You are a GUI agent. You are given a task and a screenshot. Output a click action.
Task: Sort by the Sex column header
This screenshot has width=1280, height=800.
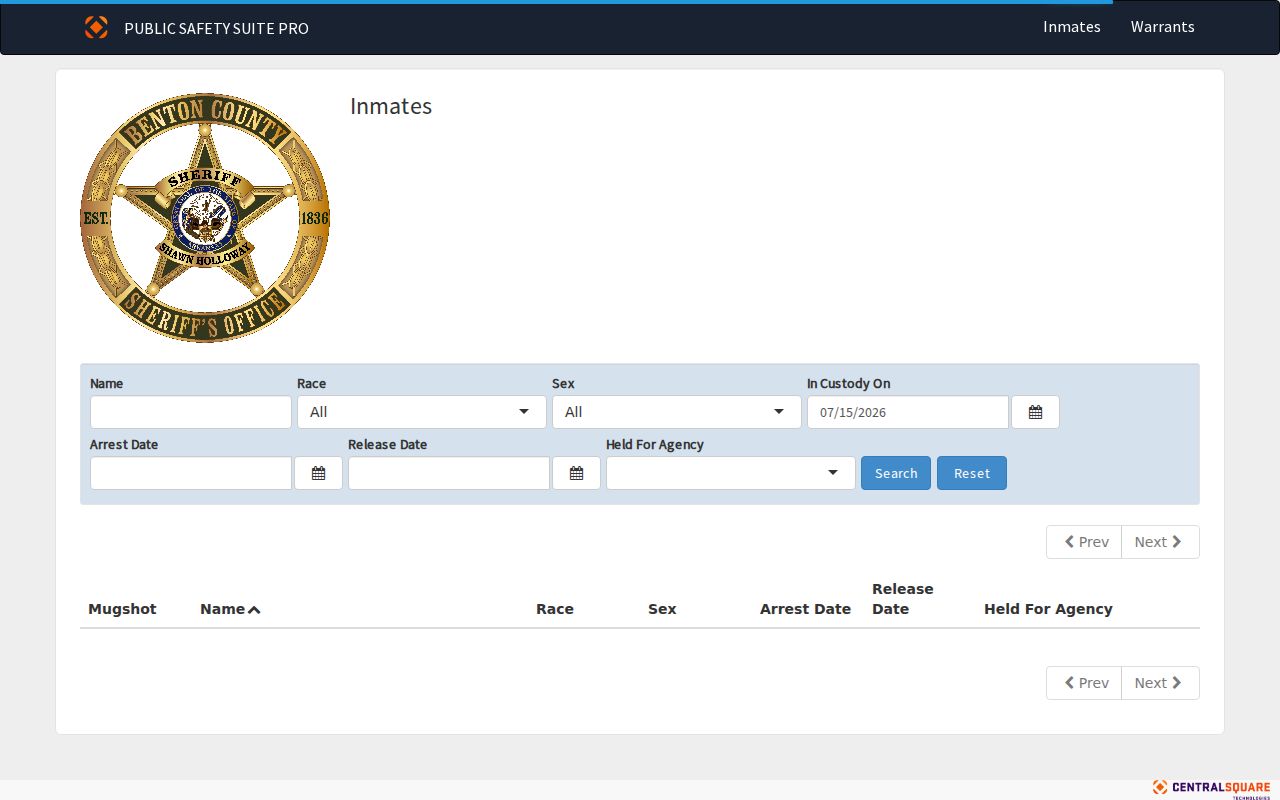[662, 609]
